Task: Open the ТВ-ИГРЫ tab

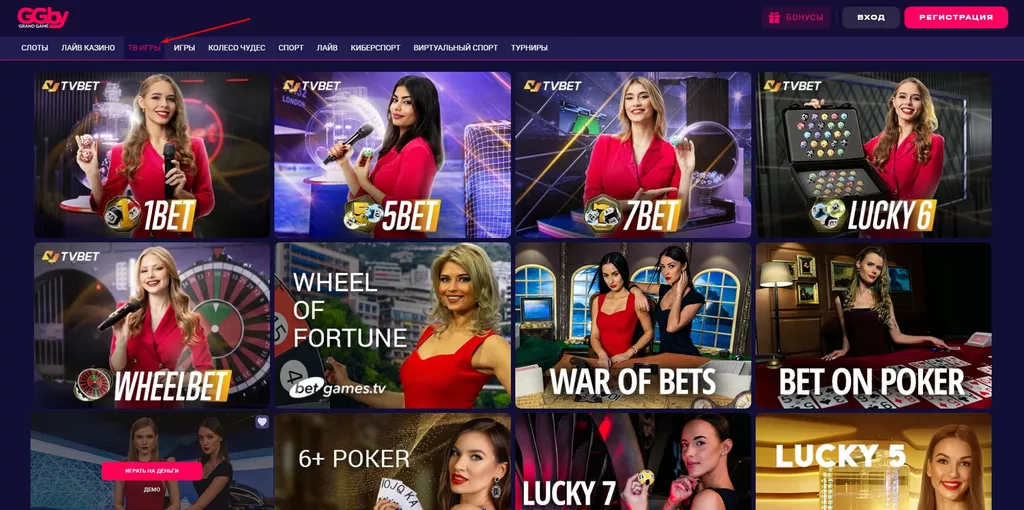Action: pos(144,48)
